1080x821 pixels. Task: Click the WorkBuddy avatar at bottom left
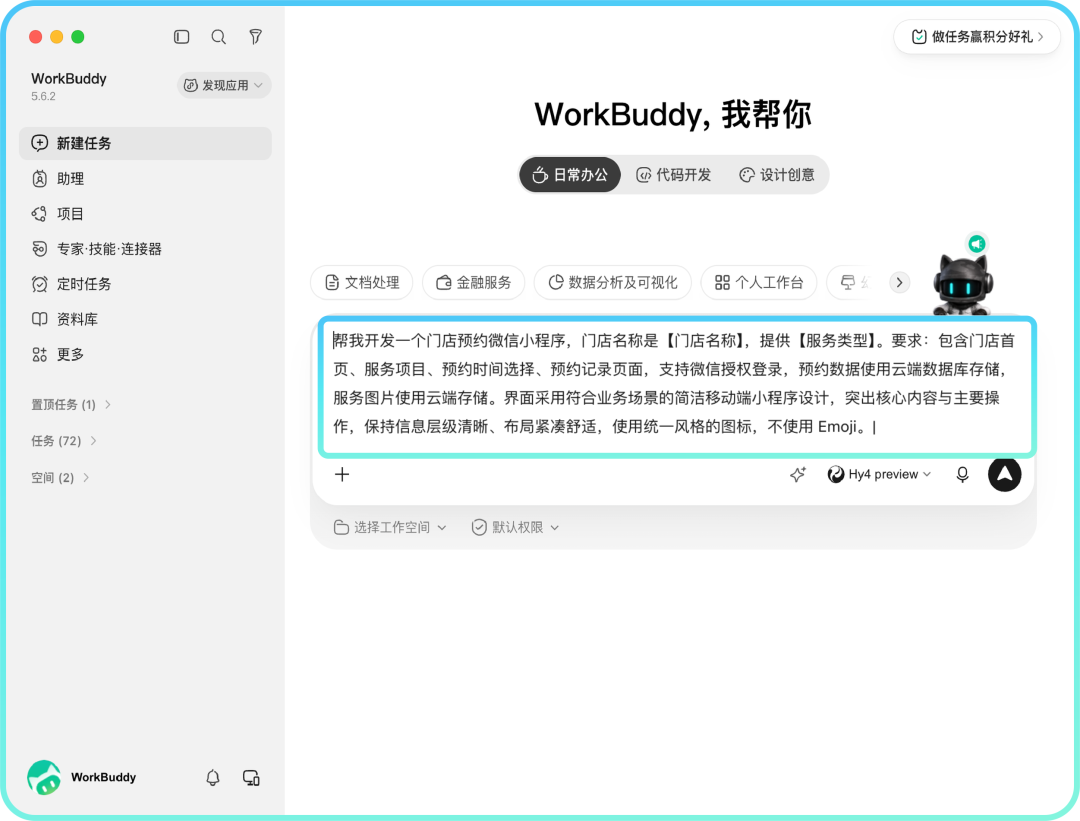(x=44, y=778)
